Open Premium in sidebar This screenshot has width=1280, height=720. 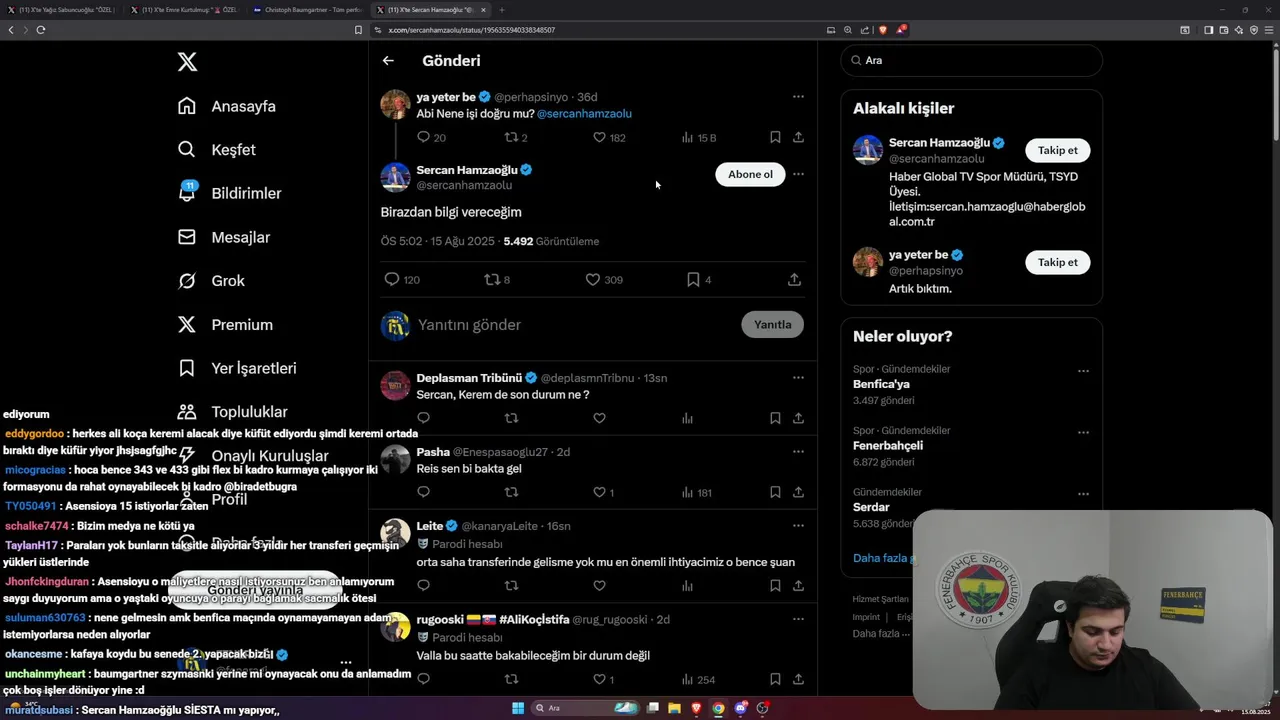(x=225, y=325)
